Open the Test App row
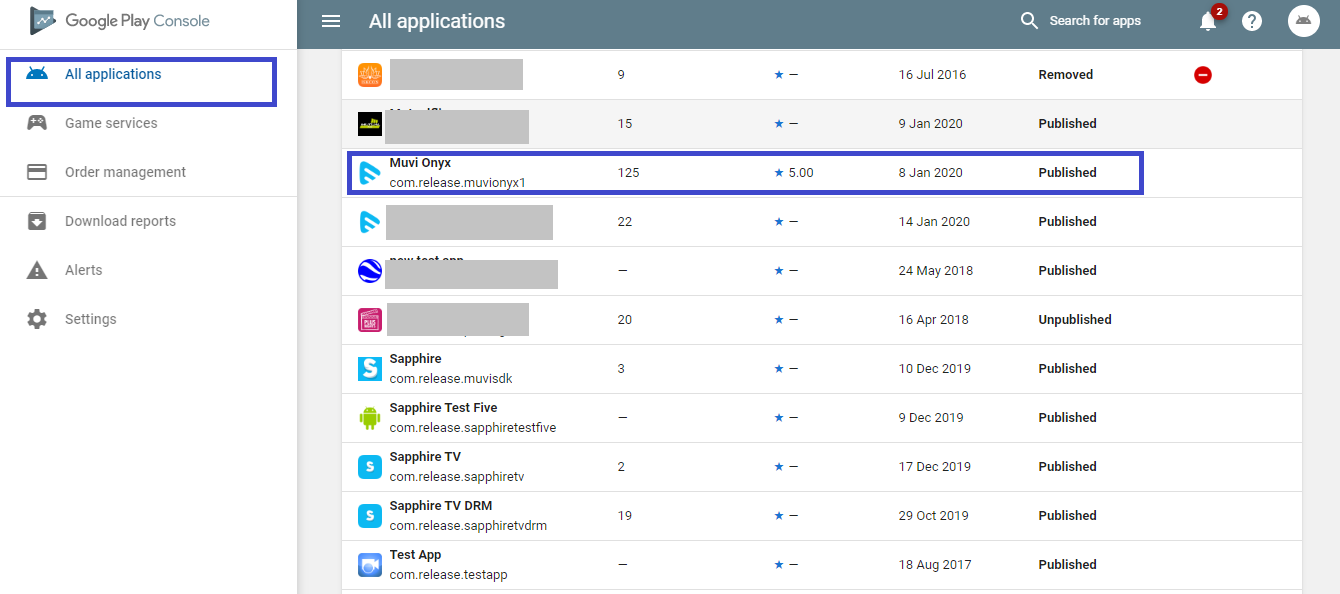This screenshot has height=594, width=1340. [x=822, y=565]
